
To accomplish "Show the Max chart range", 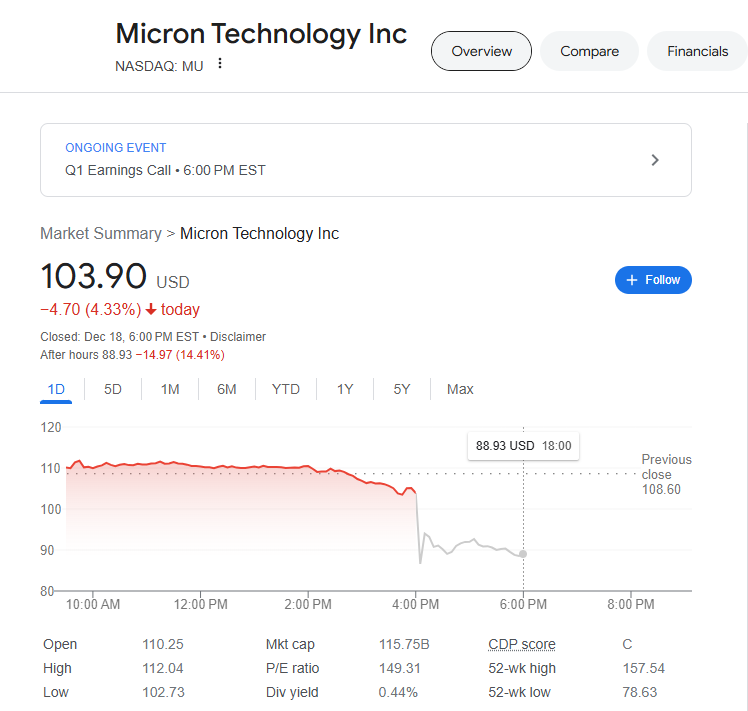I will point(460,389).
